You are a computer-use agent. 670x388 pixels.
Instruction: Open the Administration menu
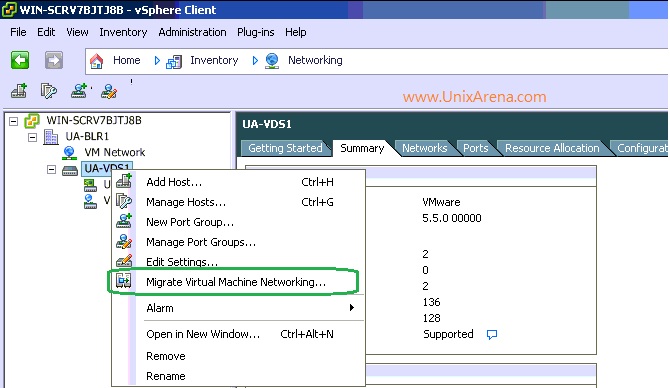pyautogui.click(x=192, y=32)
